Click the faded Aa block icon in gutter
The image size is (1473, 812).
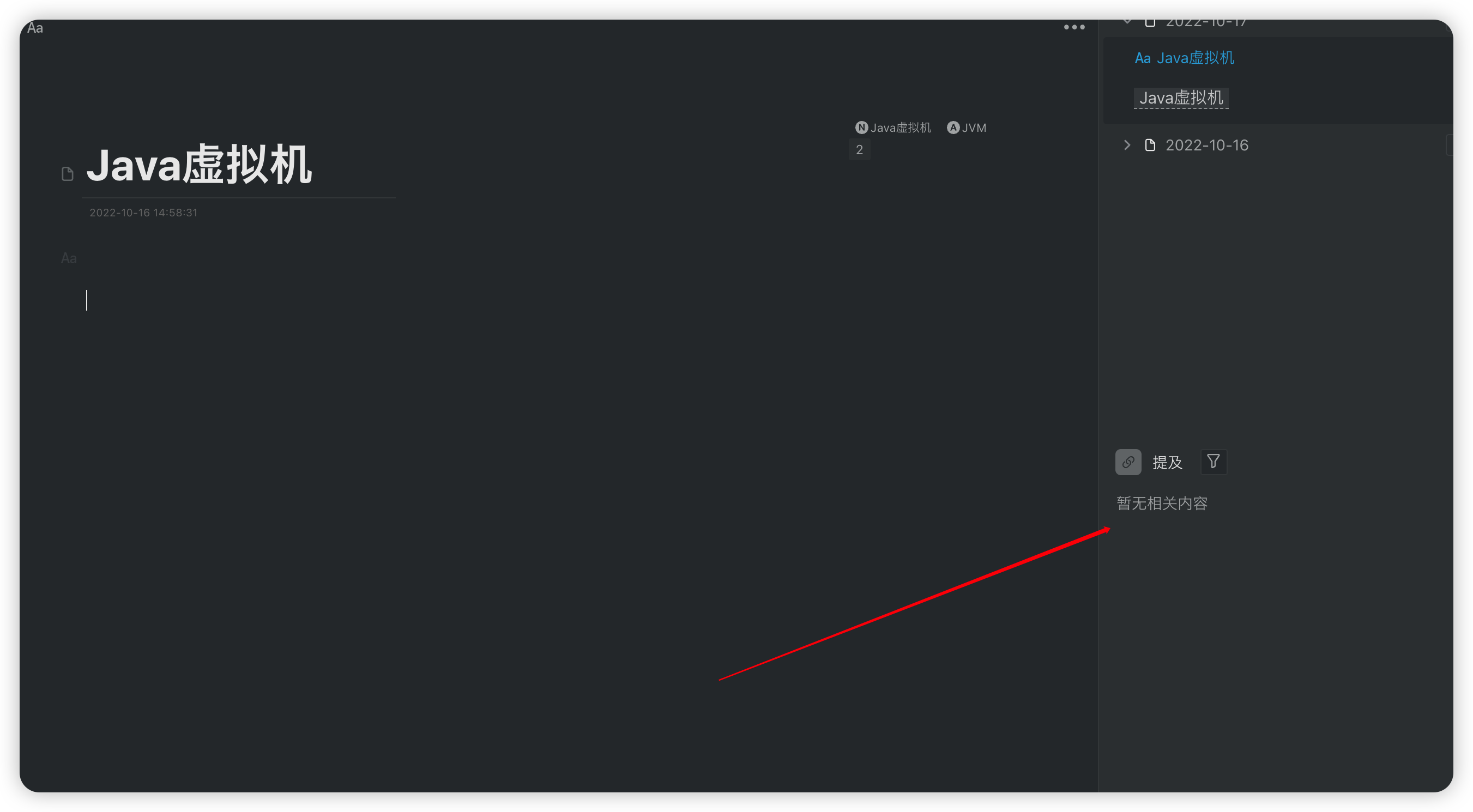pos(69,259)
